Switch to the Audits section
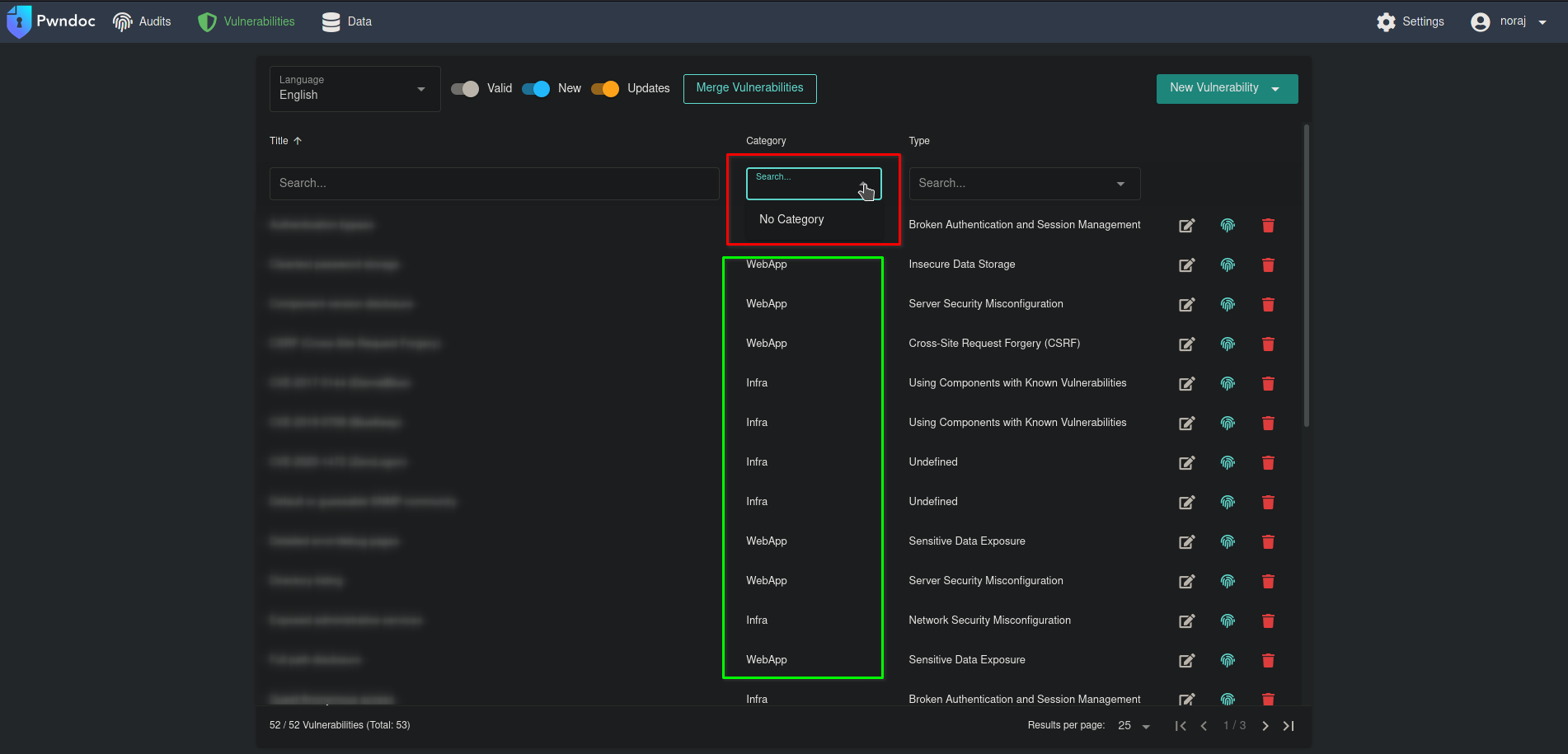 (x=142, y=21)
